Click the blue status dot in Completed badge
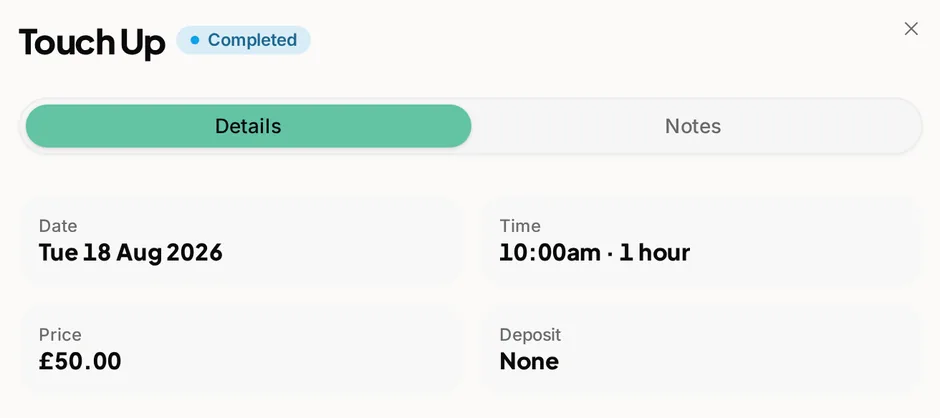The width and height of the screenshot is (940, 418). tap(194, 40)
